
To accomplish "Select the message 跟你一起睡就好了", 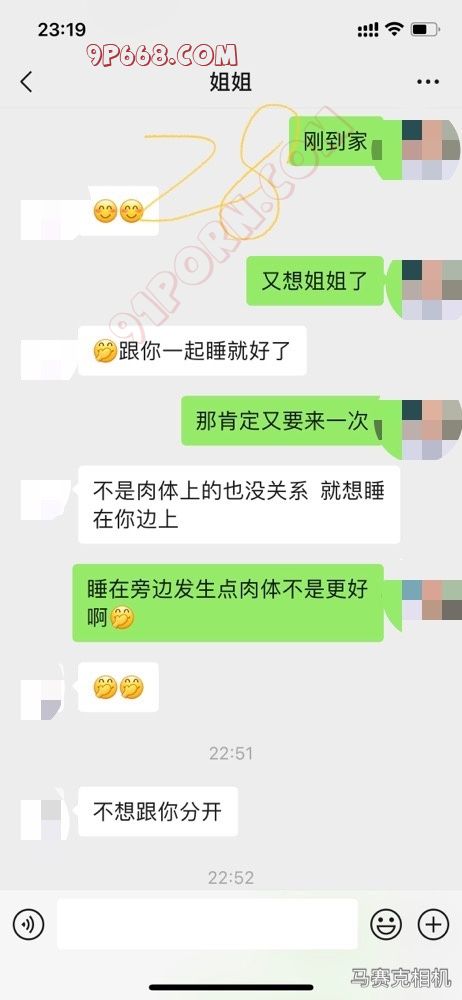I will [x=192, y=351].
